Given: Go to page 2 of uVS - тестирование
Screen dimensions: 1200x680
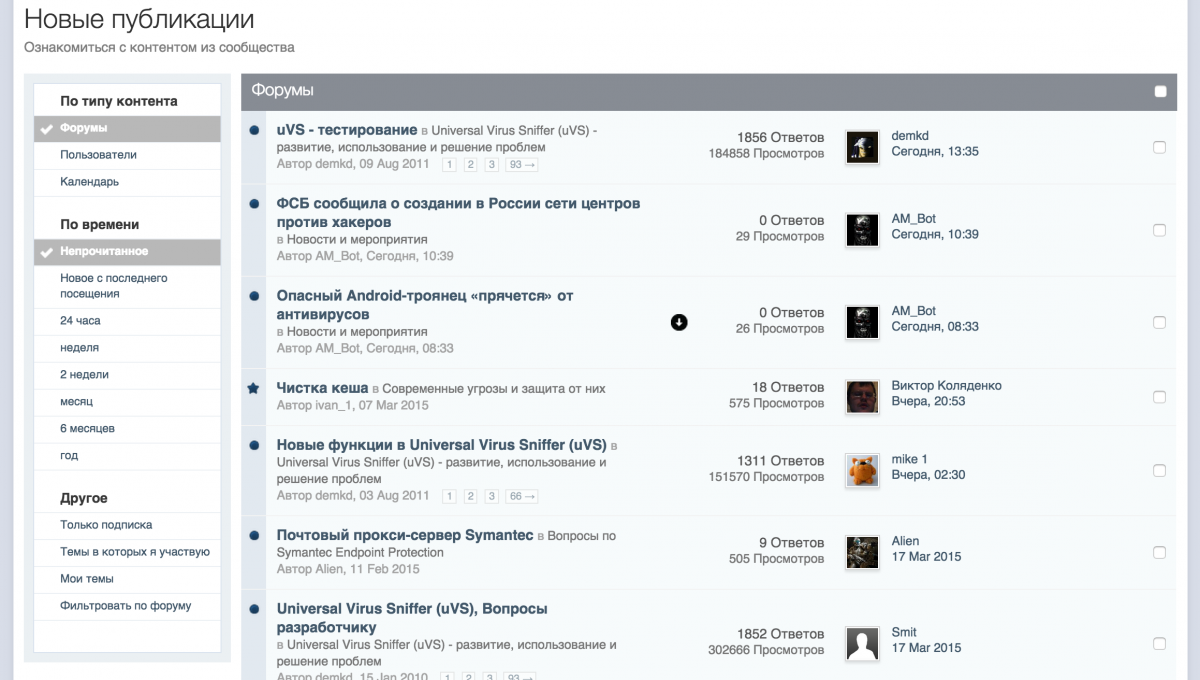Looking at the screenshot, I should pos(470,164).
